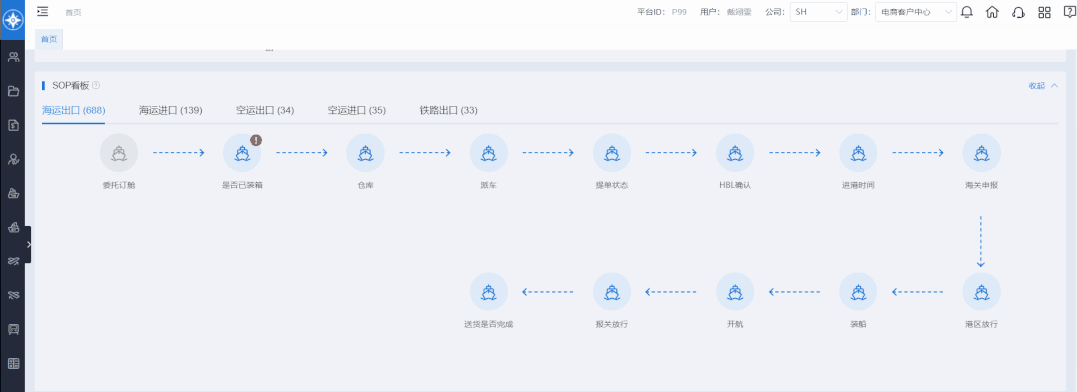This screenshot has height=392, width=1077.
Task: Click the 送货是否完成 step icon
Action: click(488, 292)
